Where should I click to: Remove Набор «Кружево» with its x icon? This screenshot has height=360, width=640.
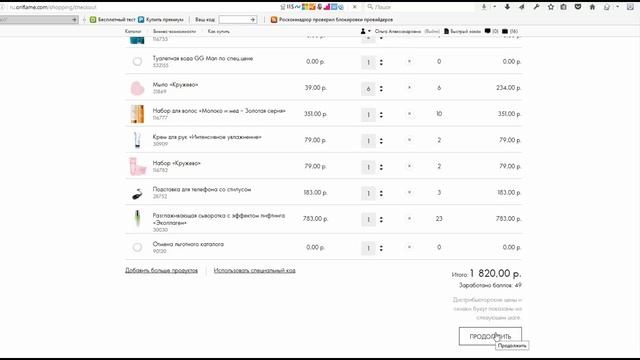click(409, 166)
